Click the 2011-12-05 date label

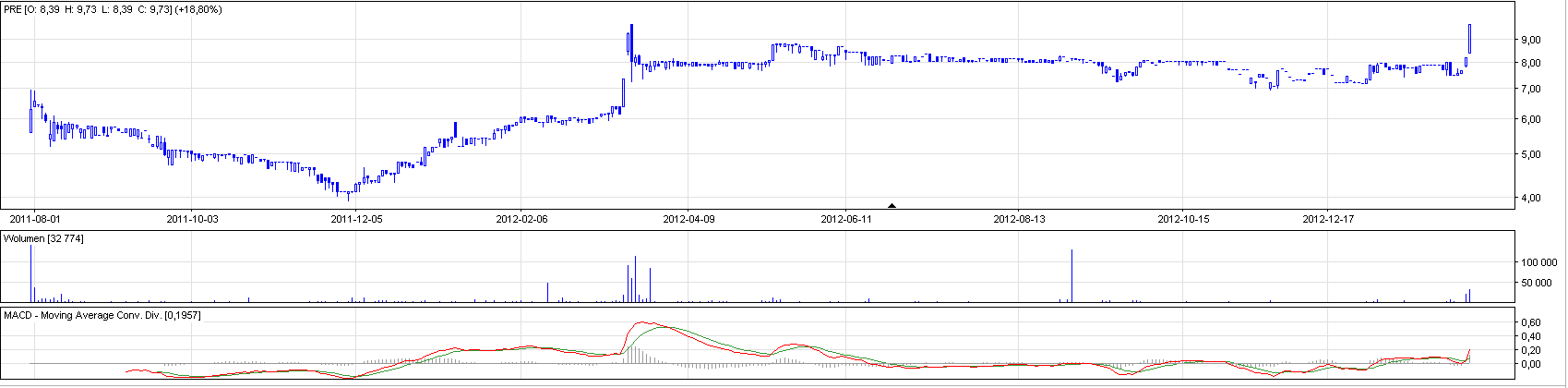pyautogui.click(x=356, y=219)
